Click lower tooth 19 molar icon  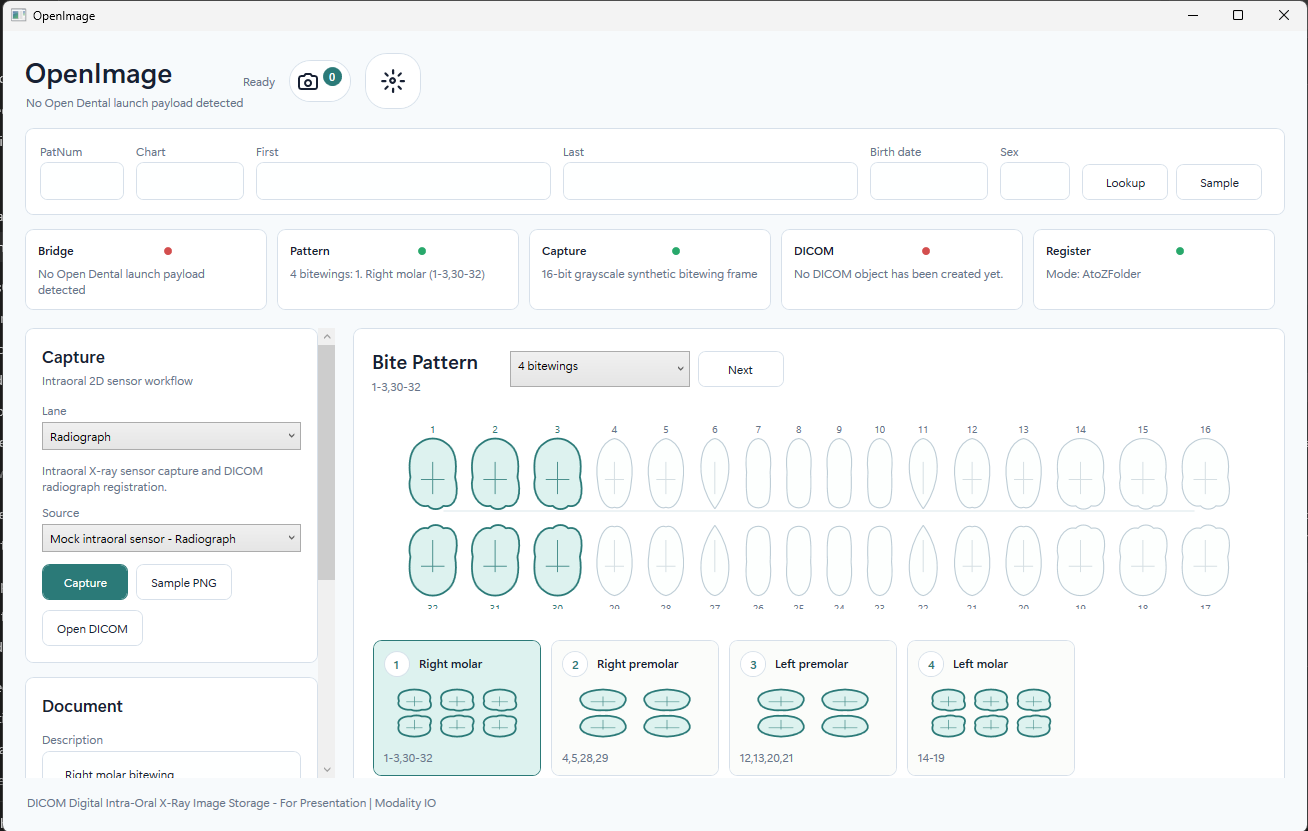coord(1081,561)
